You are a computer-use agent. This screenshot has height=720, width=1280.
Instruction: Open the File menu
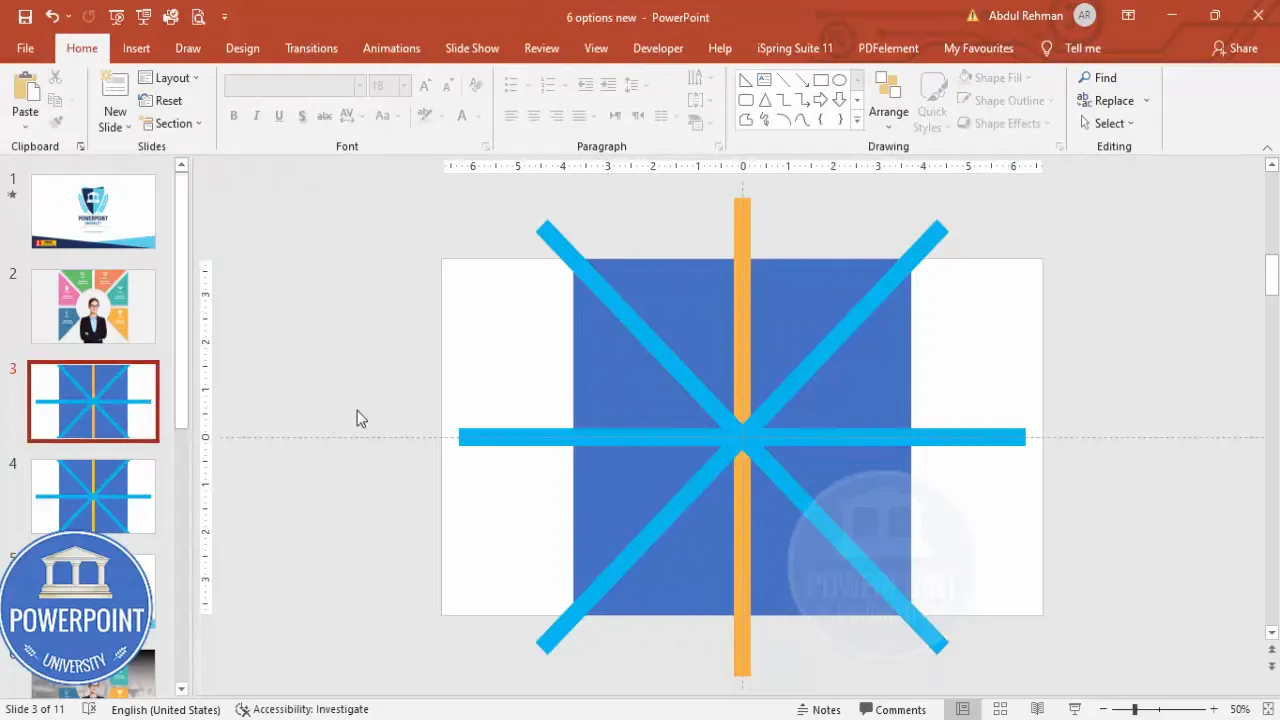(25, 48)
